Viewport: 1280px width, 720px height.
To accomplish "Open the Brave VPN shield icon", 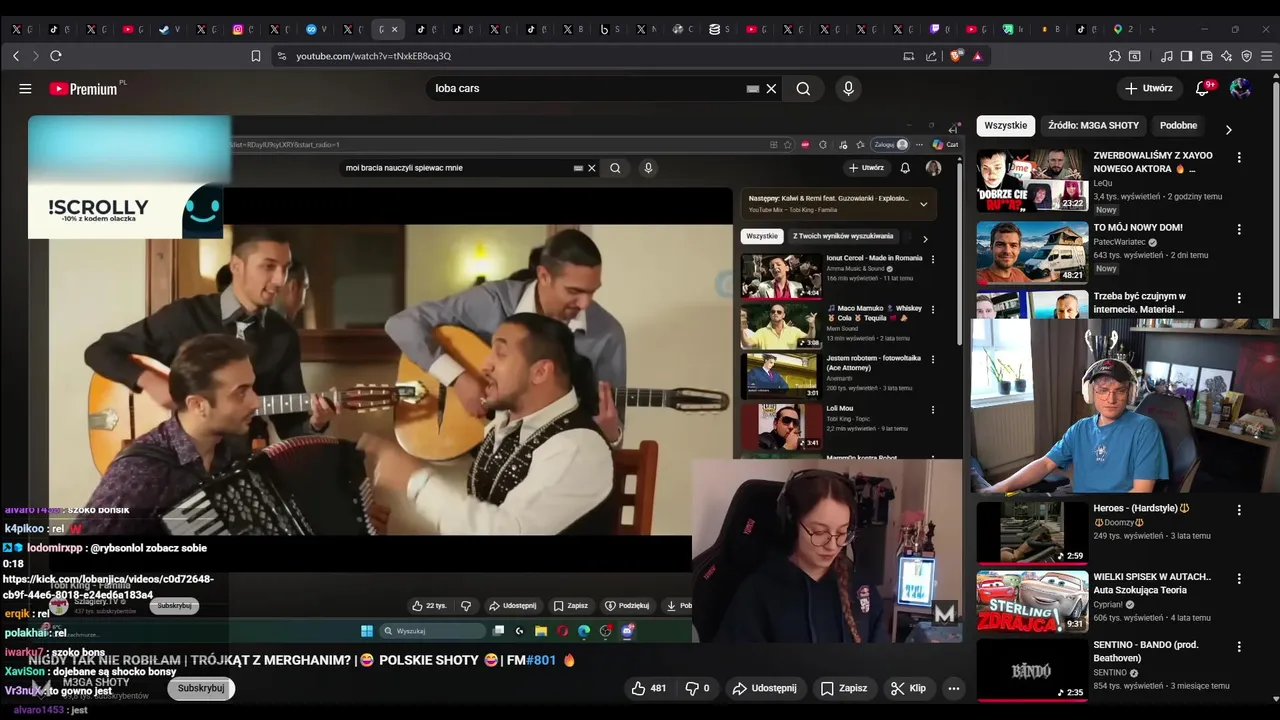I will 1246,56.
